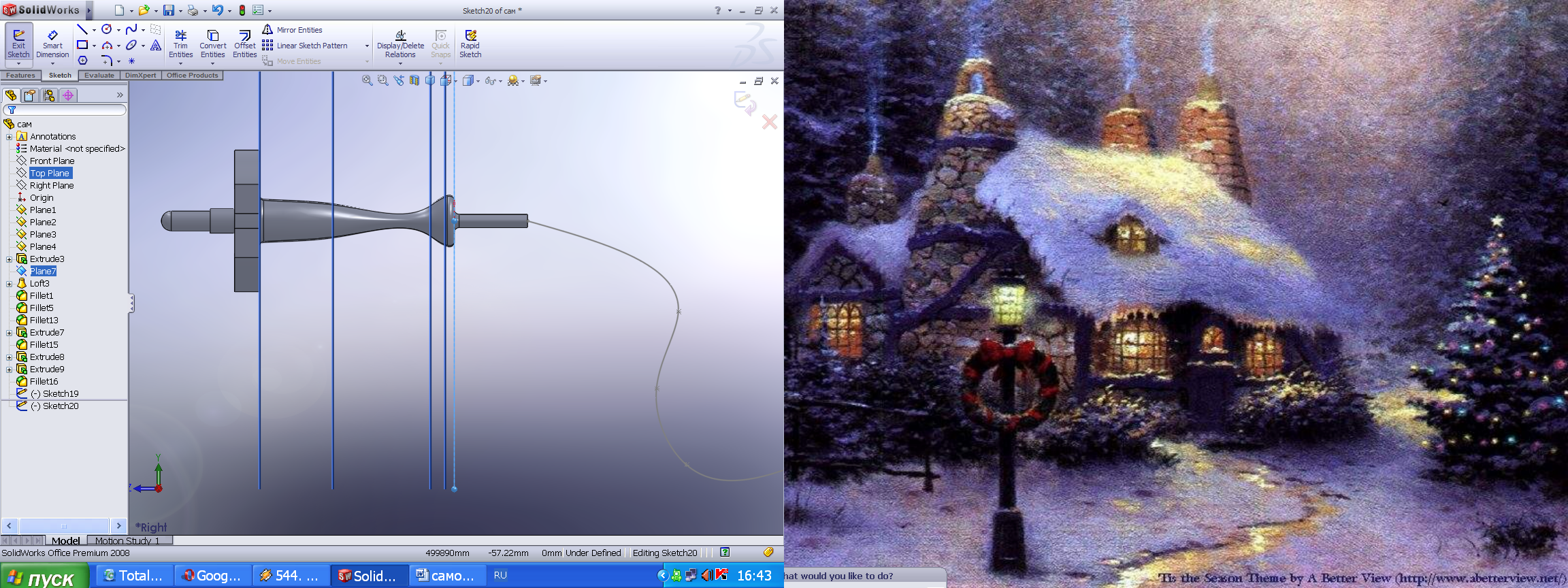Click Linear Sketch Pattern
Screen dimensions: 1568x588
(306, 46)
